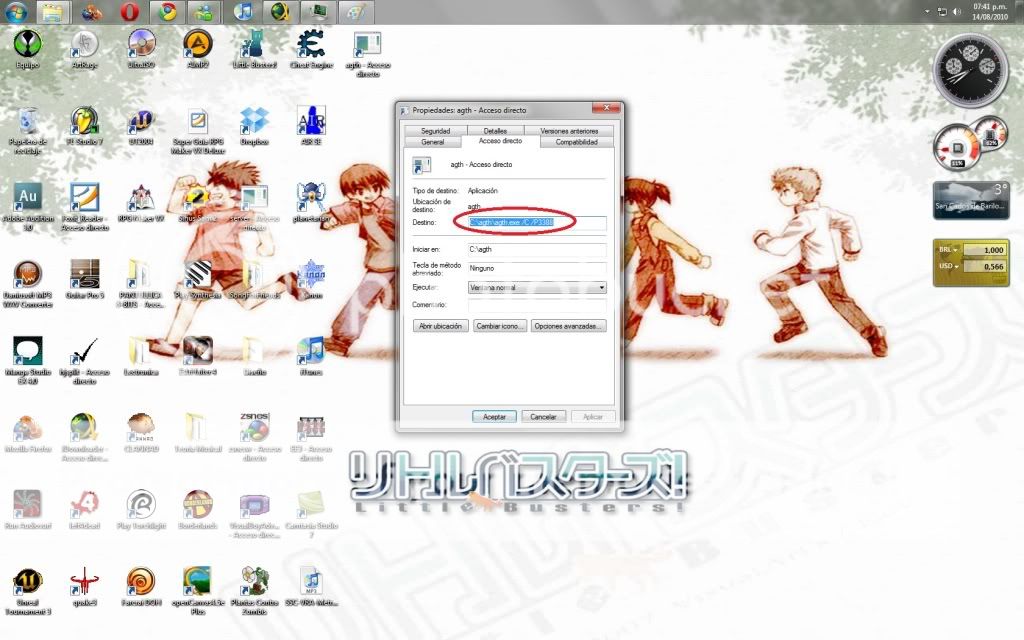Confirm with the Aceptar button
Image resolution: width=1024 pixels, height=640 pixels.
click(x=494, y=417)
